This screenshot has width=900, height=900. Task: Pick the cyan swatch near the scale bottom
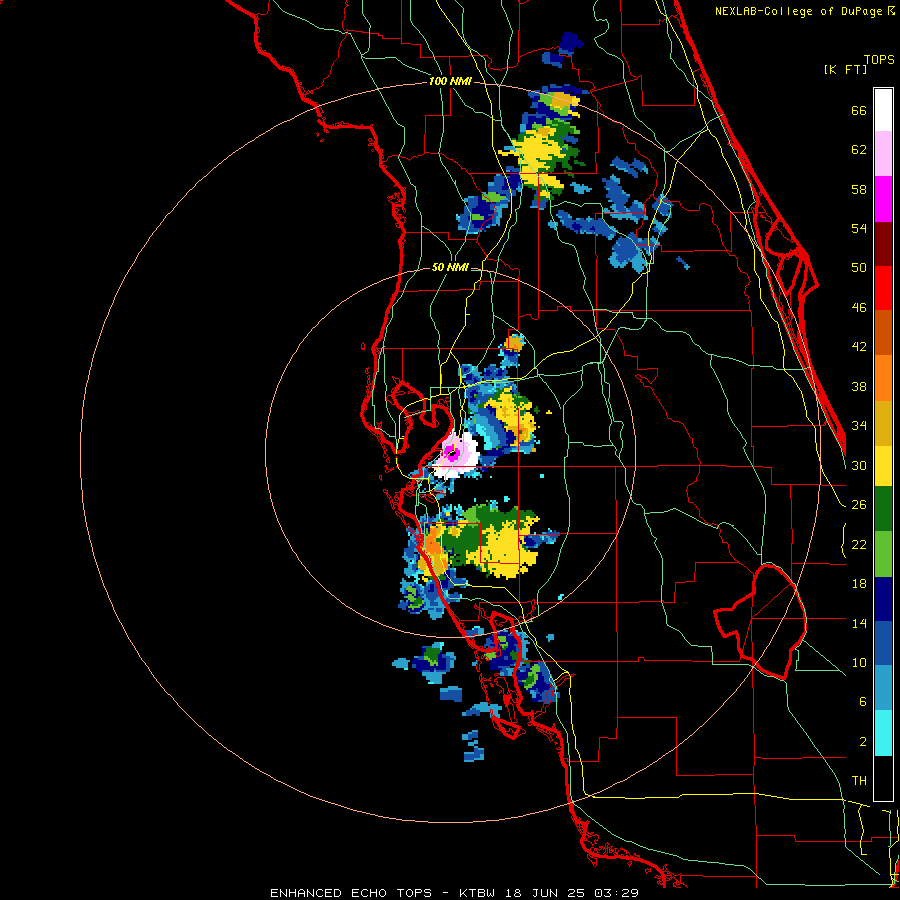(883, 733)
